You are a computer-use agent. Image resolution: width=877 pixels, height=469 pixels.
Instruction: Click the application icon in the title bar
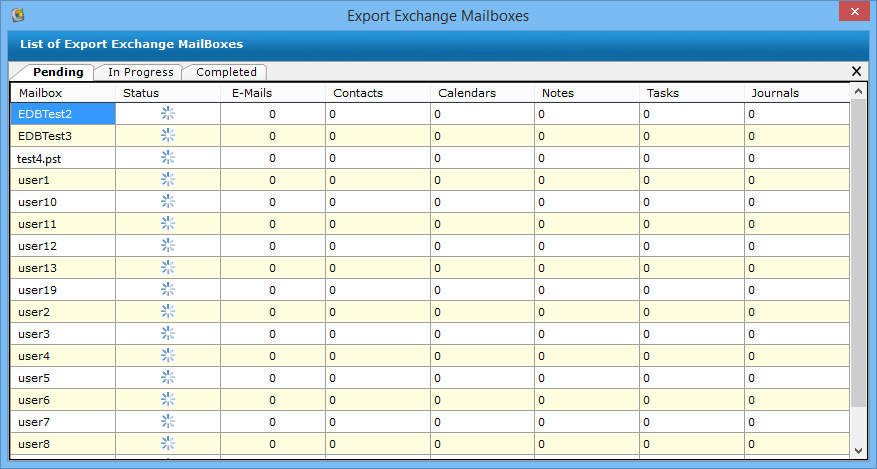tap(18, 15)
